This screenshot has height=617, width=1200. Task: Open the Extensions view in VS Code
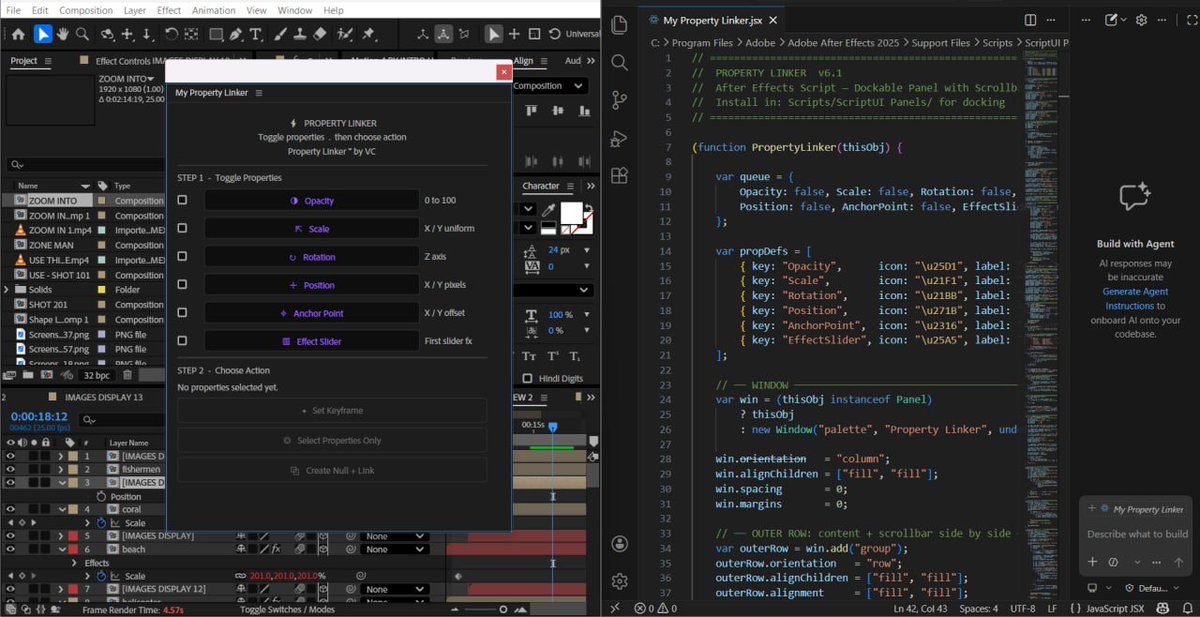click(x=619, y=175)
